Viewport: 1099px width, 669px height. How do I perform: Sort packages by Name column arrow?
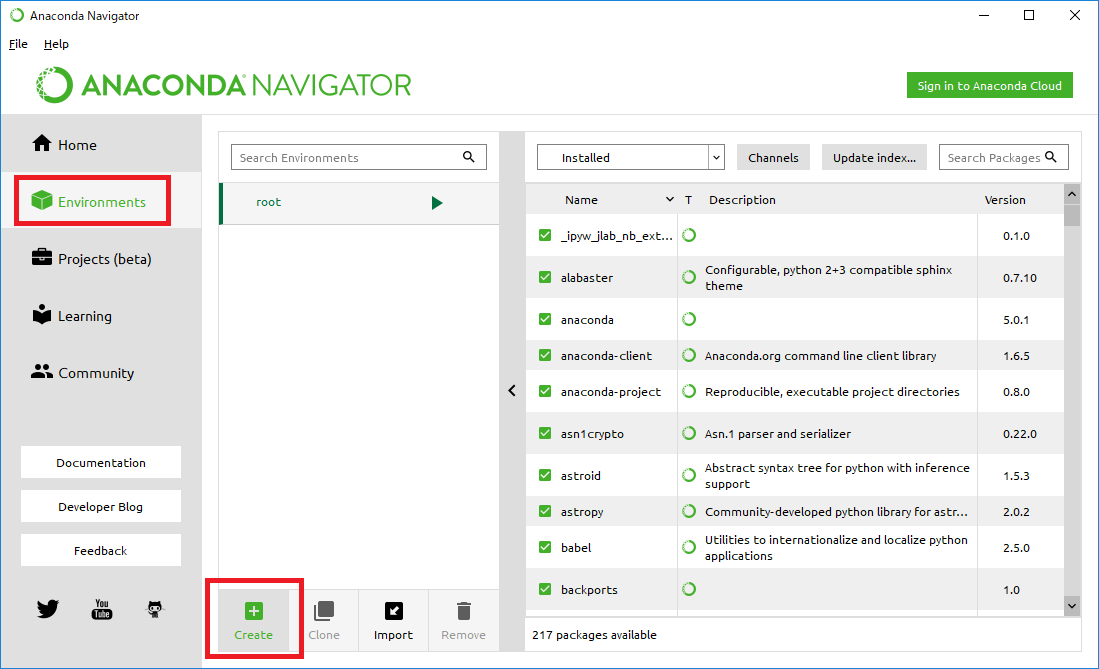pos(669,200)
